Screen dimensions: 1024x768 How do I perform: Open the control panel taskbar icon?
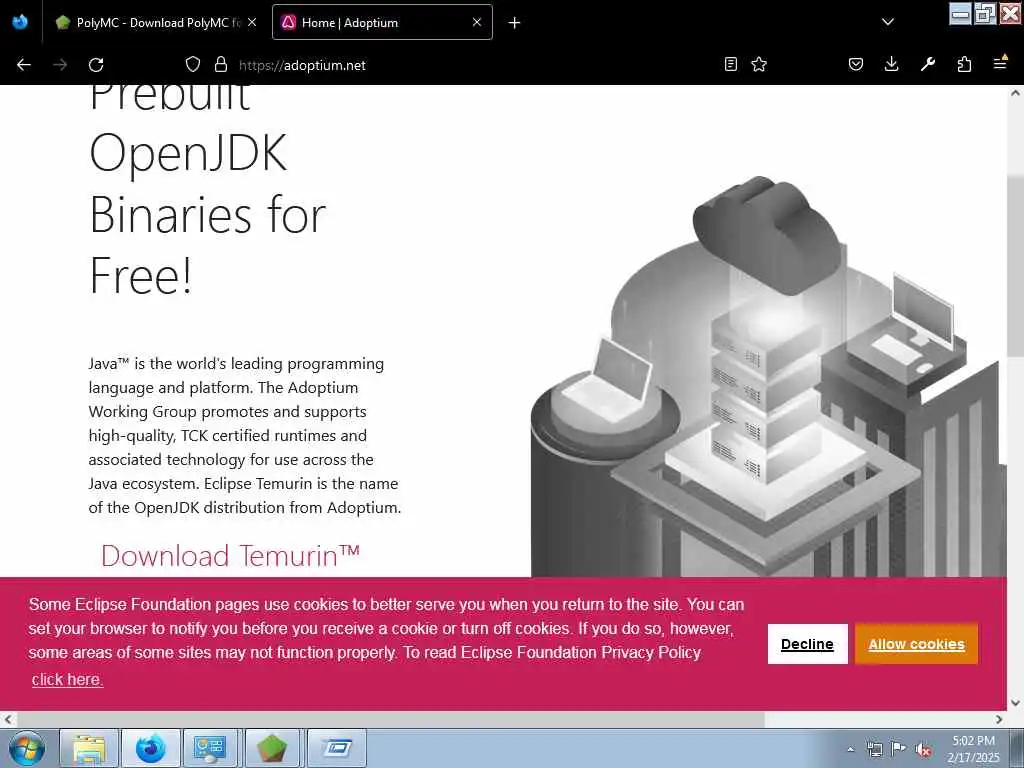[x=210, y=748]
